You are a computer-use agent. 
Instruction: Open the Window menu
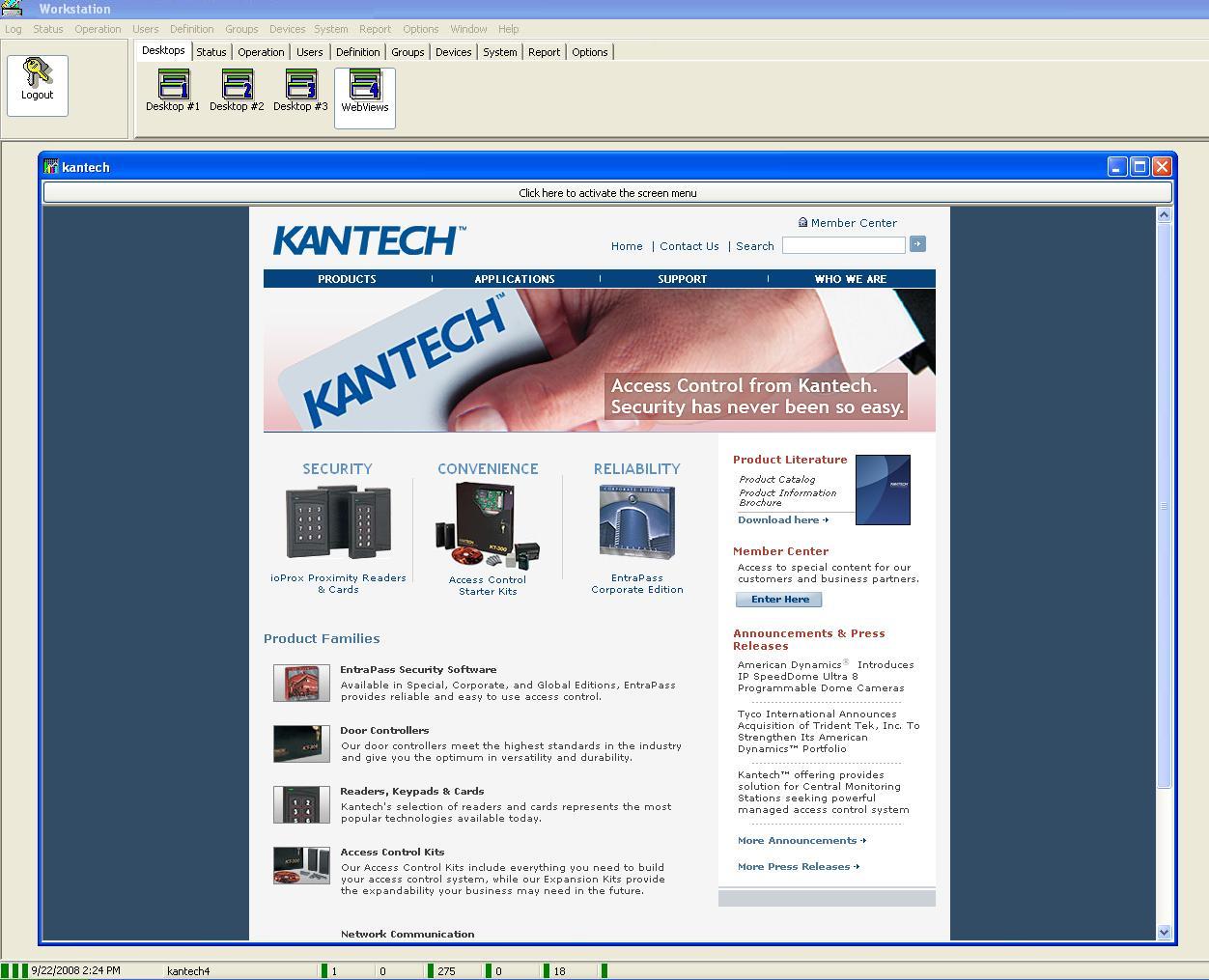468,29
